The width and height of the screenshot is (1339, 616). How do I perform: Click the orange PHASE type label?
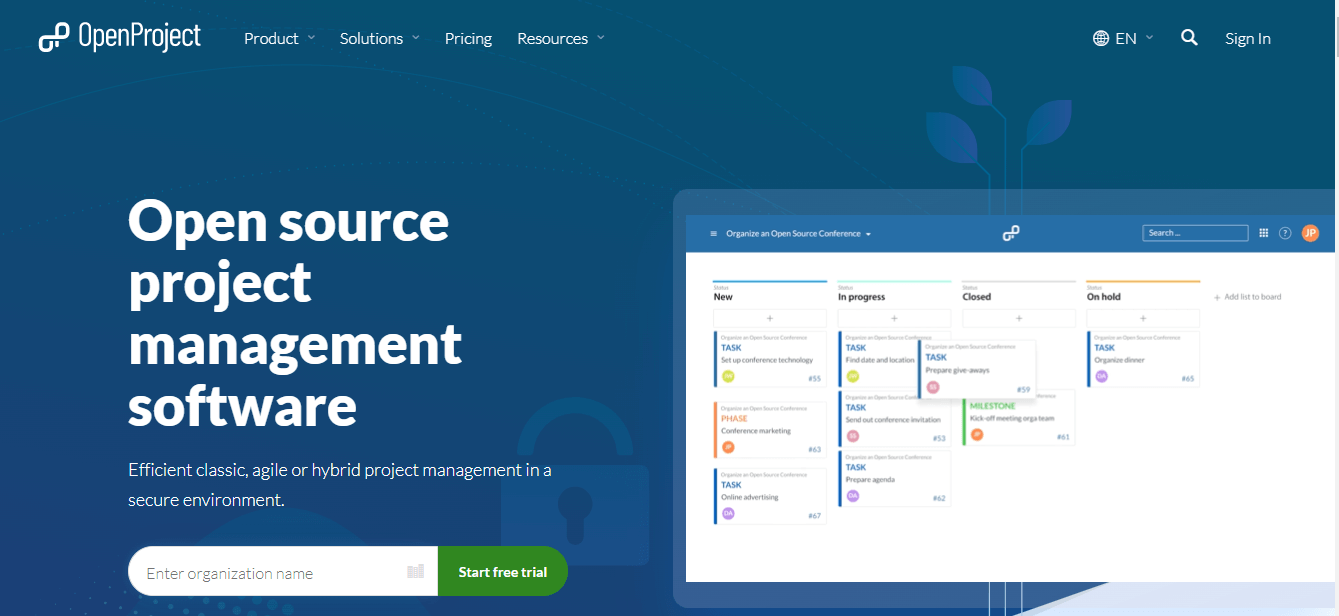(x=734, y=419)
